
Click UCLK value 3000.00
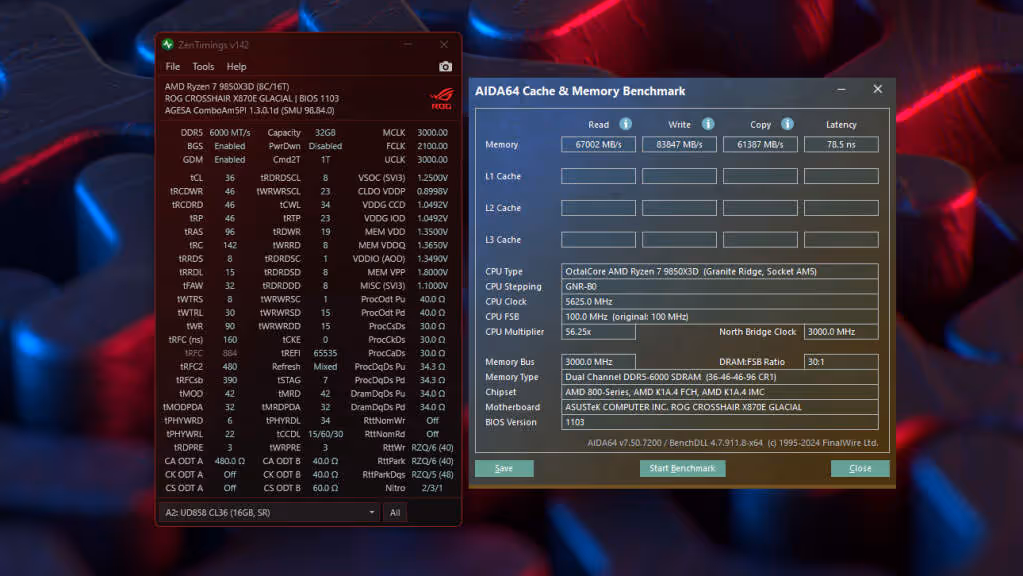pyautogui.click(x=433, y=159)
